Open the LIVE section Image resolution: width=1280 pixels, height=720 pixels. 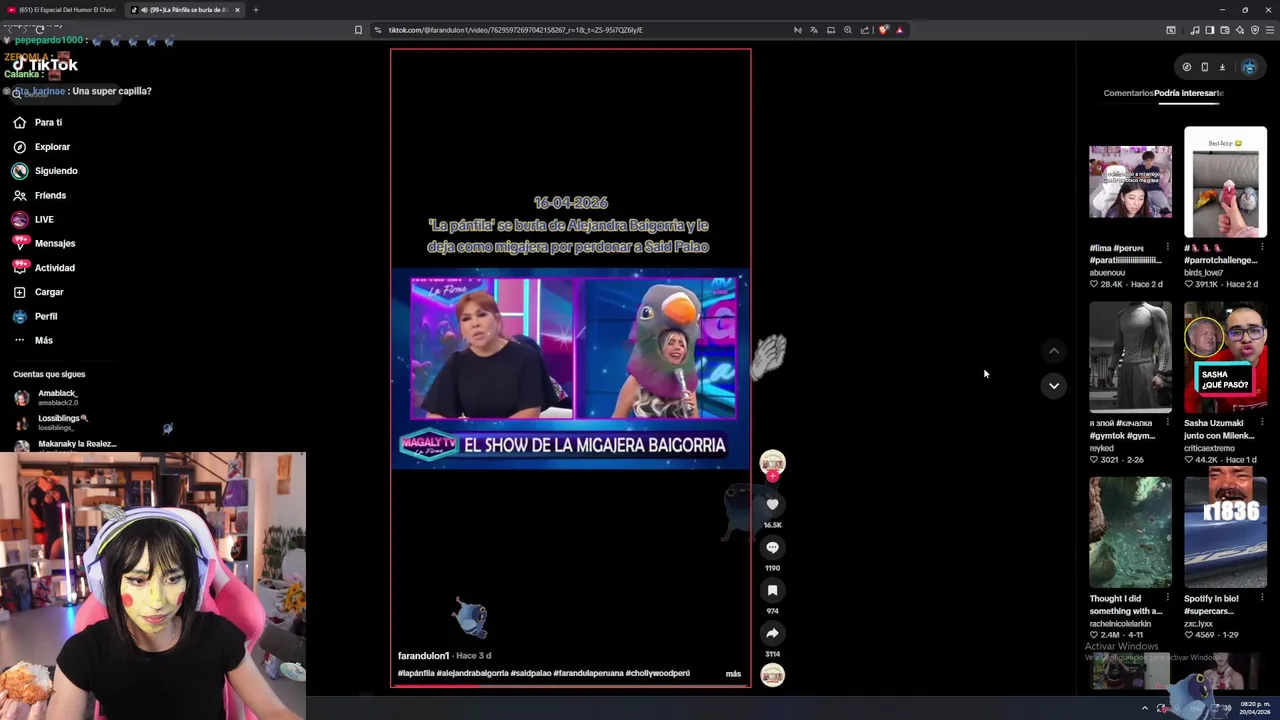[x=34, y=219]
